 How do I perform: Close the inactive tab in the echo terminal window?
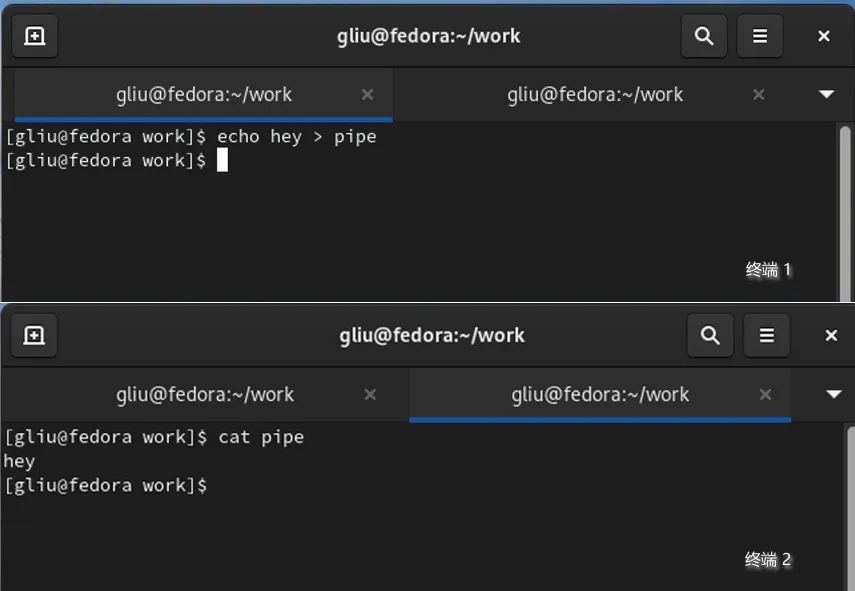tap(758, 95)
